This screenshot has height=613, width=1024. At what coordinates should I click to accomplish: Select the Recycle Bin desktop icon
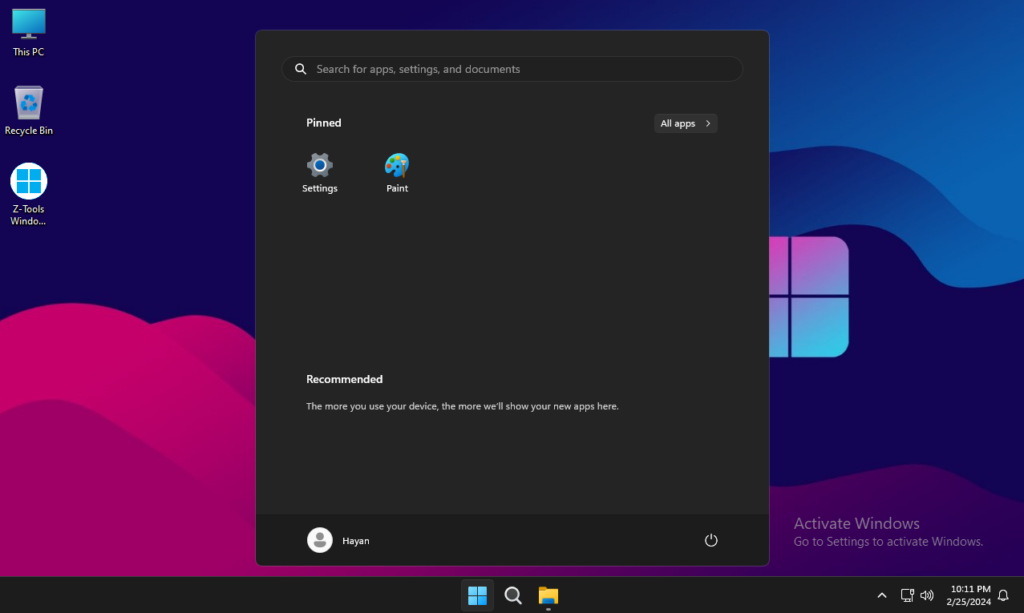pyautogui.click(x=28, y=108)
